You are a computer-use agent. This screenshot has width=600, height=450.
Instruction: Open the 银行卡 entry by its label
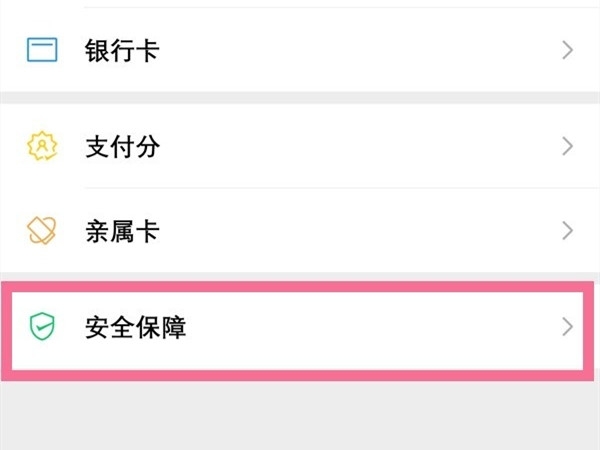coord(122,50)
